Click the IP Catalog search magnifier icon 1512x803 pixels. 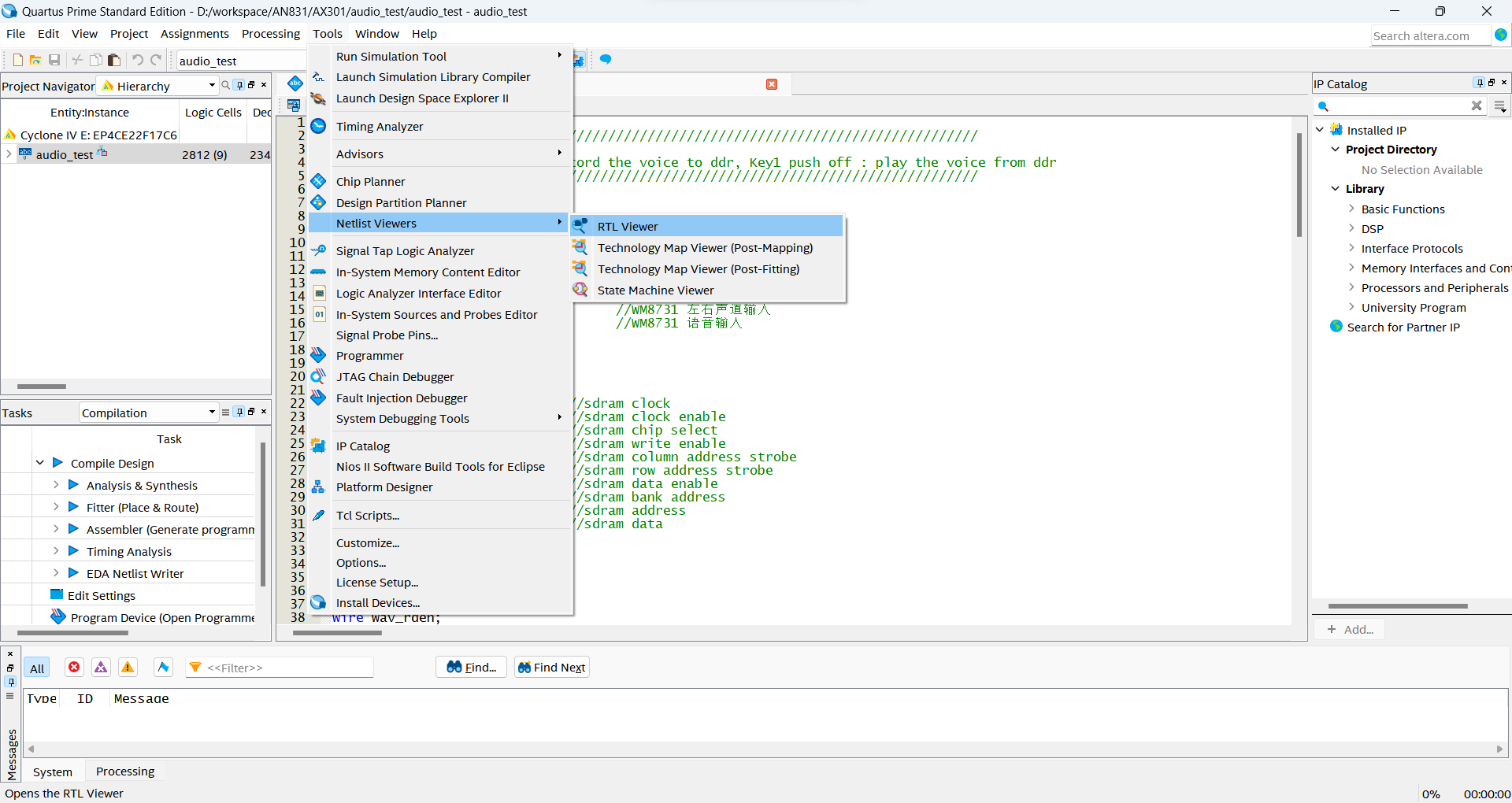tap(1323, 106)
